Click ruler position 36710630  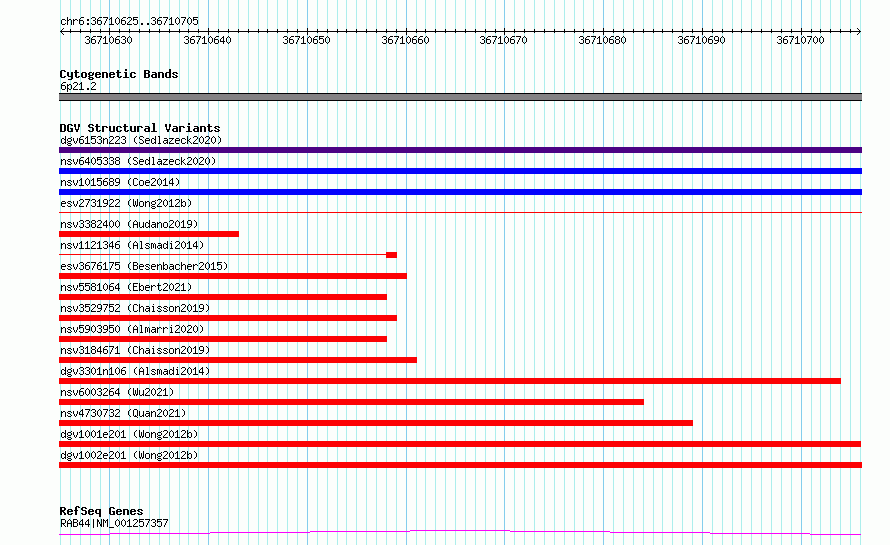[108, 40]
